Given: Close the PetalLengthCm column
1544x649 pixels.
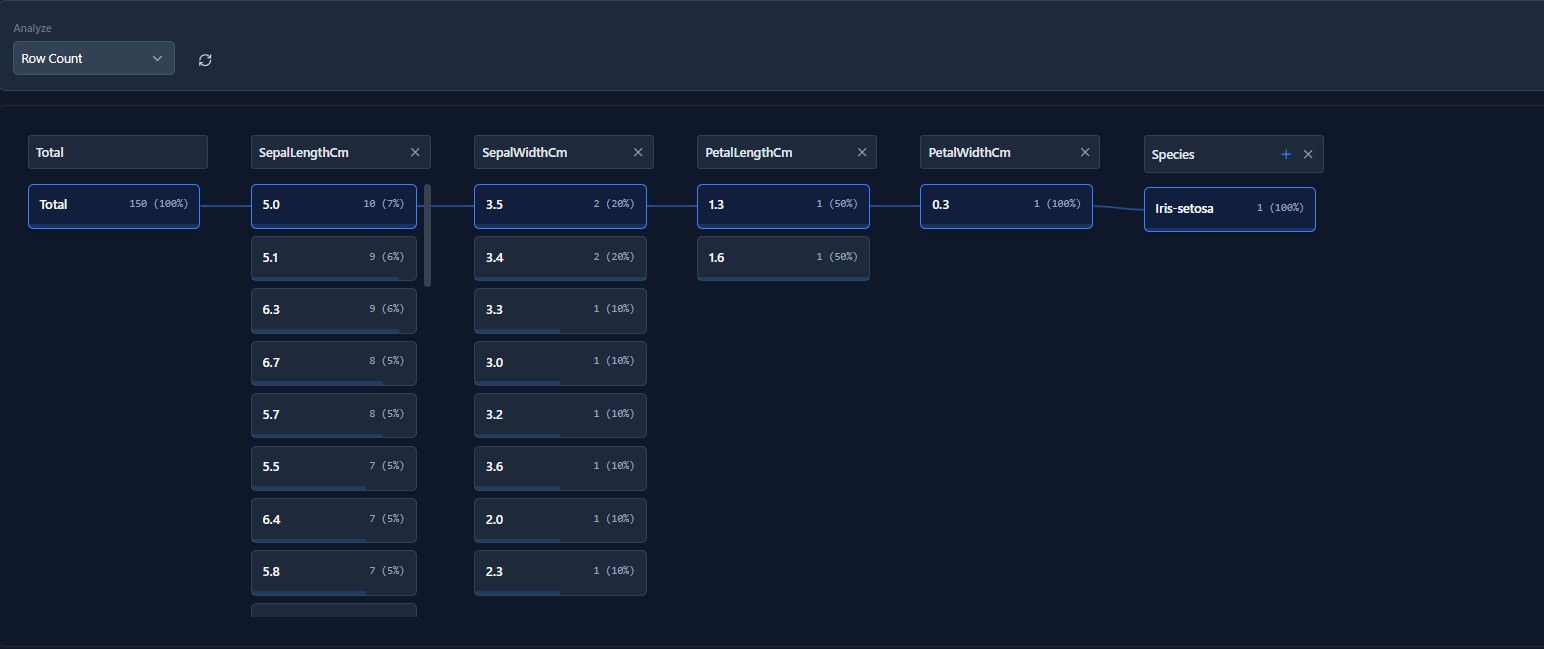Looking at the screenshot, I should pyautogui.click(x=862, y=152).
